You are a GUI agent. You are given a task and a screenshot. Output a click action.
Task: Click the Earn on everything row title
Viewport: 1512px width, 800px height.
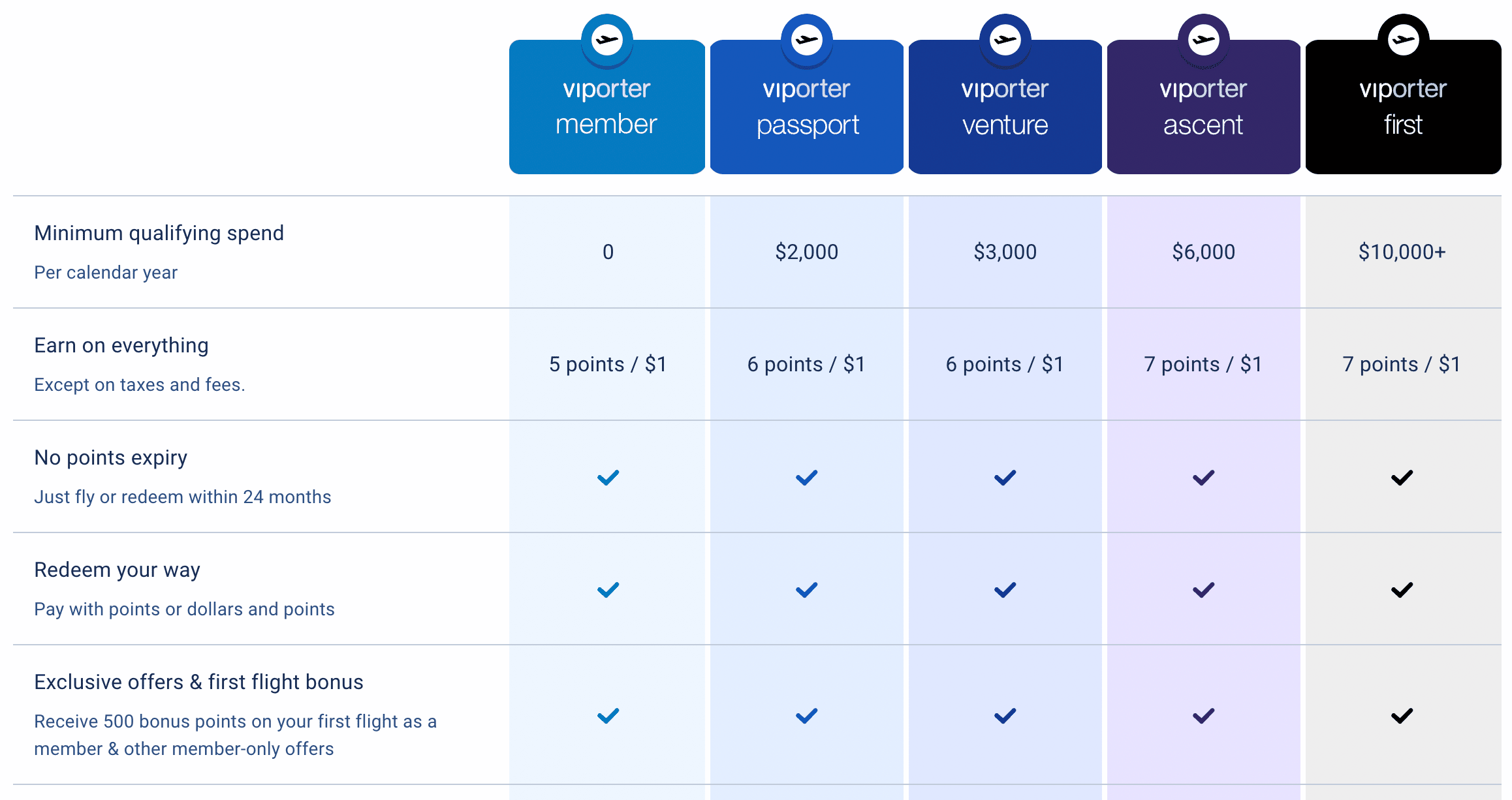(x=121, y=345)
